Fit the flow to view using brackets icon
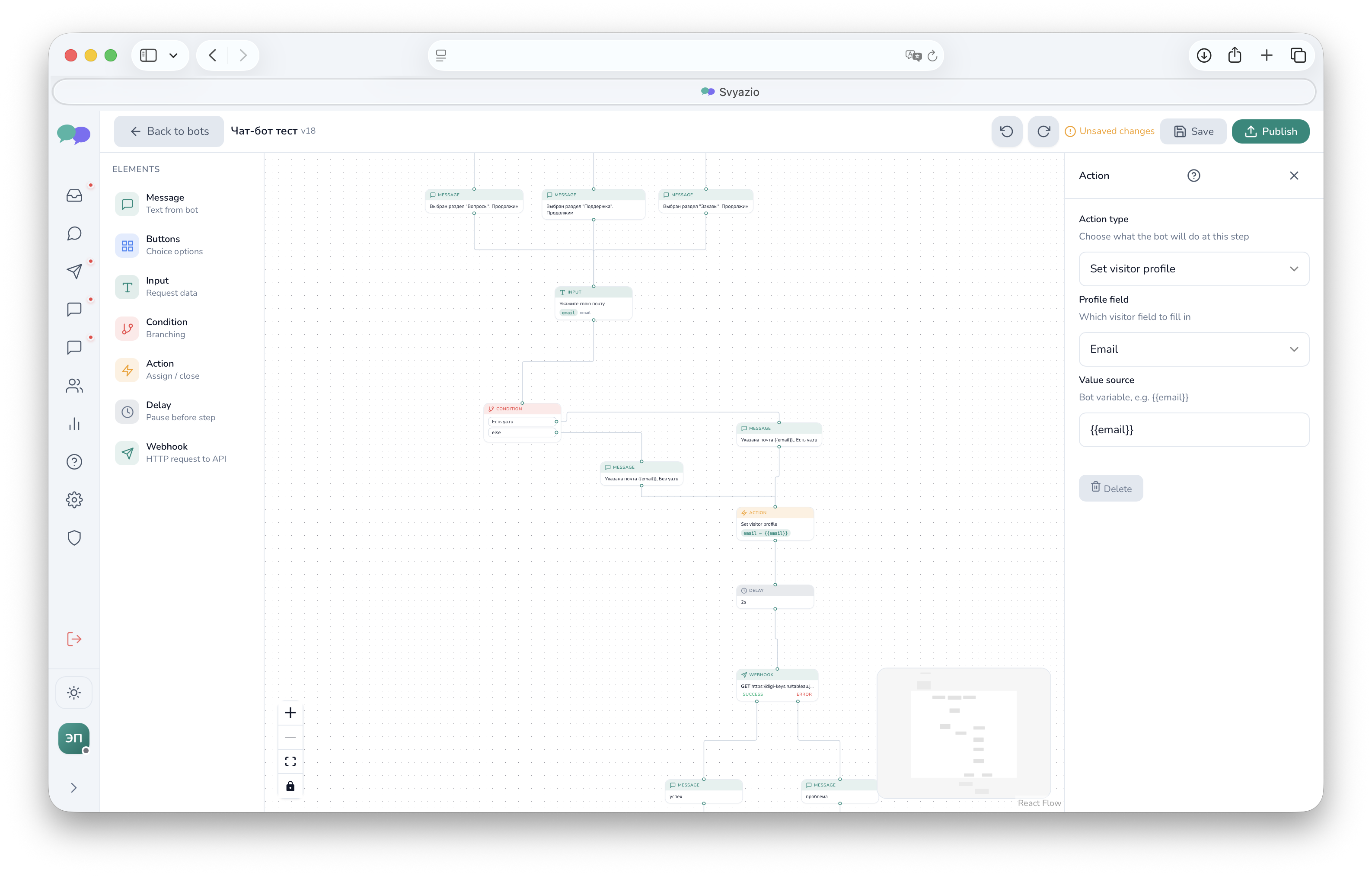Viewport: 1372px width, 876px height. click(290, 761)
